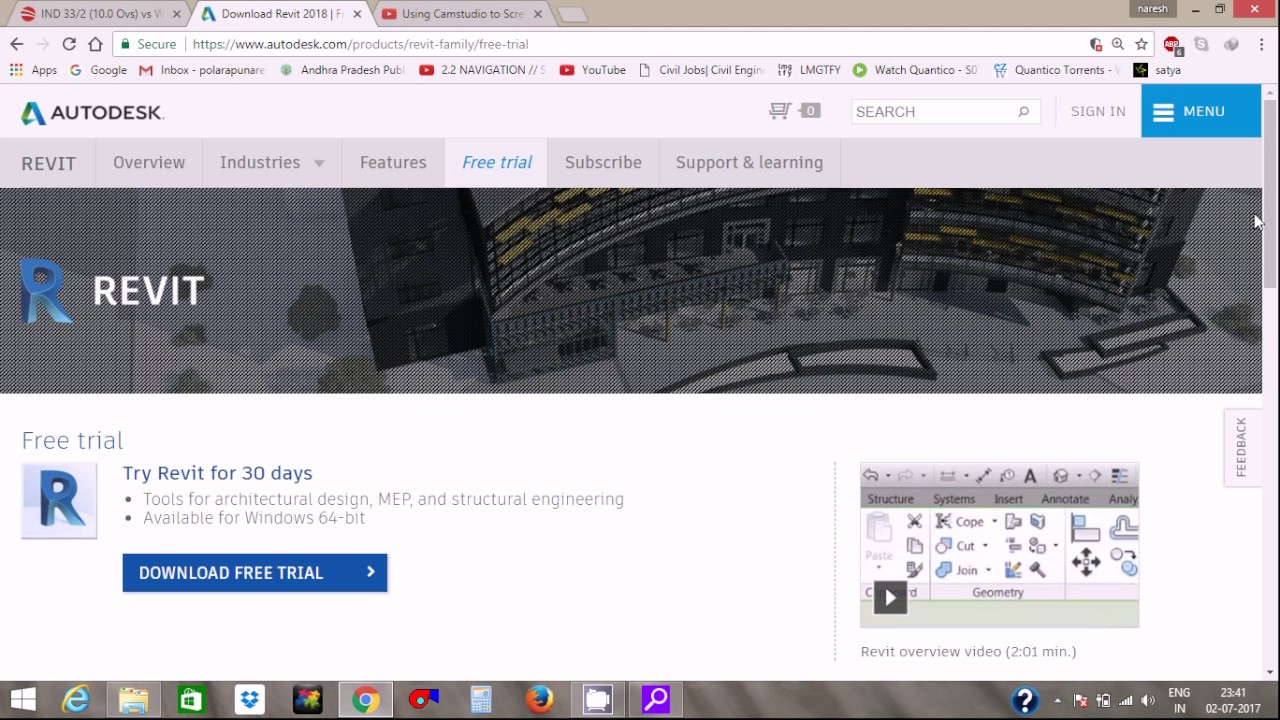This screenshot has height=720, width=1280.
Task: Open the shopping cart icon
Action: point(781,111)
